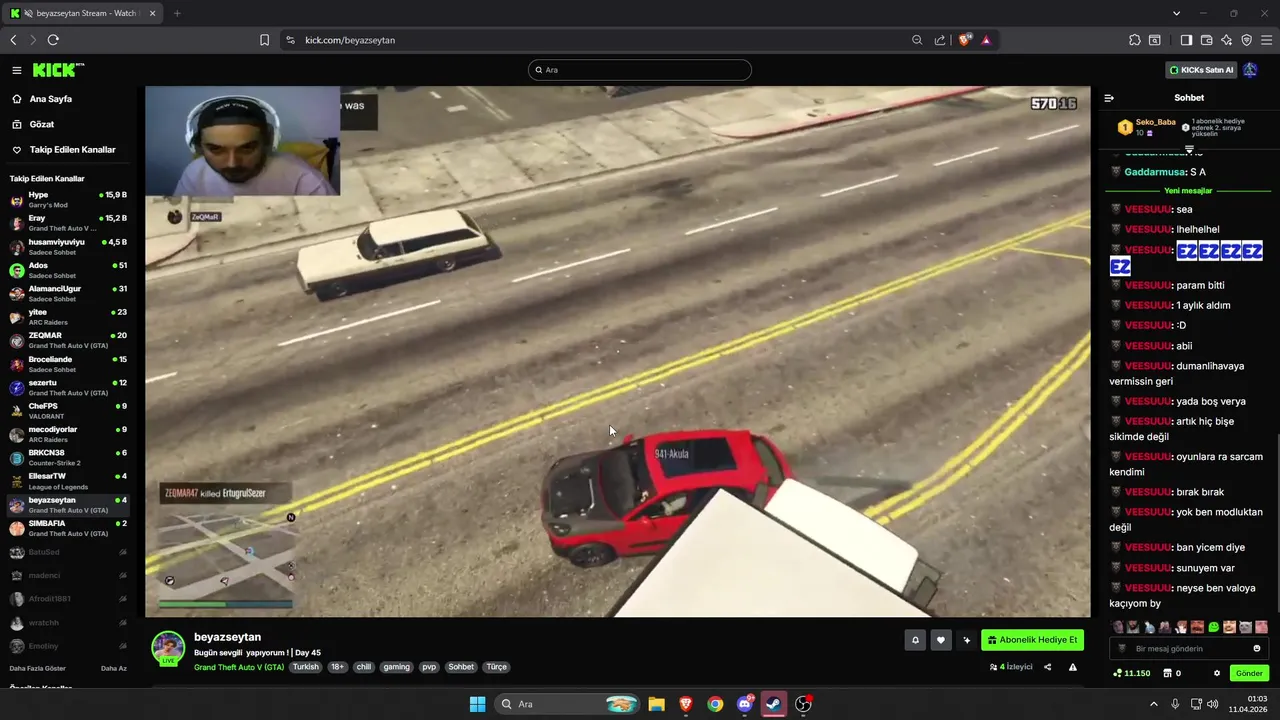Share this page using the address bar share icon
This screenshot has height=720, width=1280.
coord(940,40)
